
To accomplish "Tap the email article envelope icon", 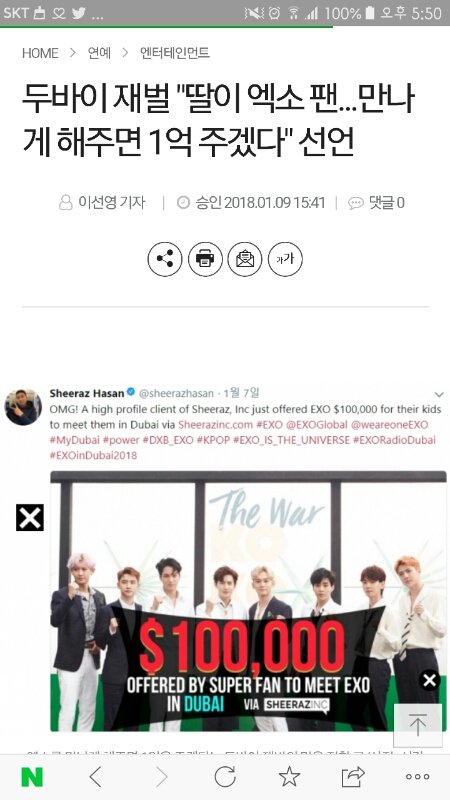I will click(245, 259).
